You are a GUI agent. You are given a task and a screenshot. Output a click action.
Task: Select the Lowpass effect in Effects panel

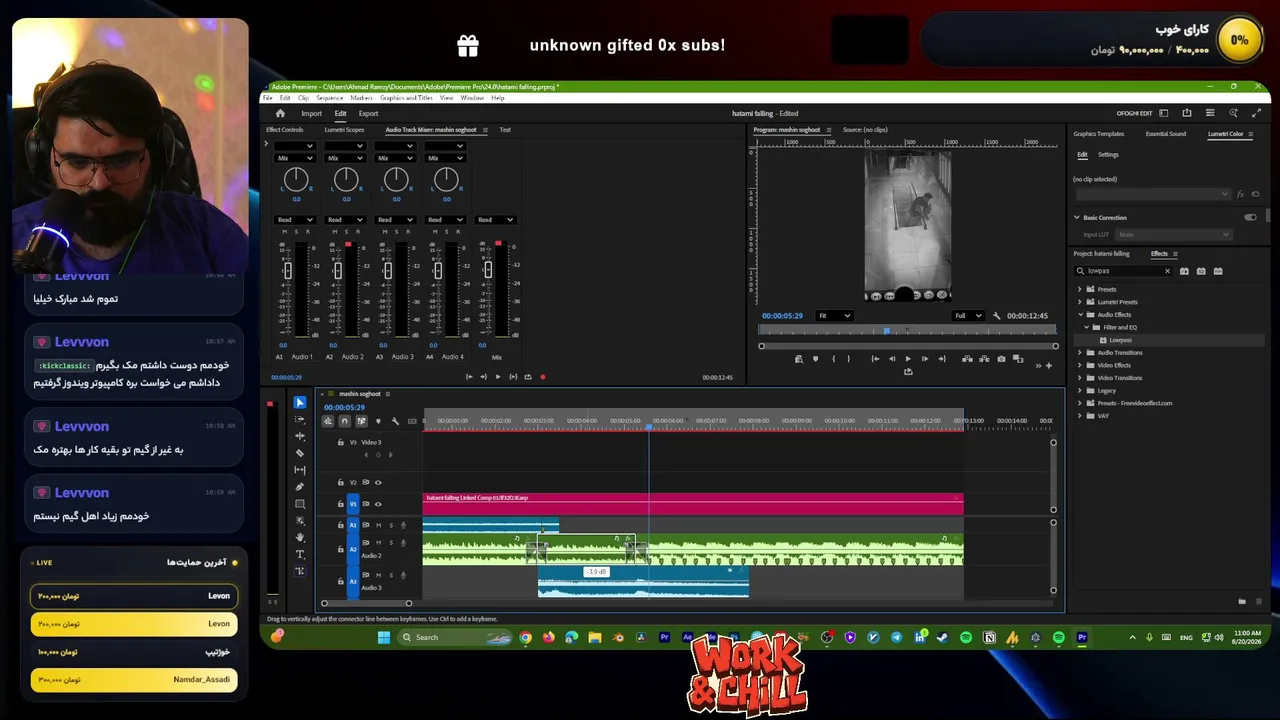point(1120,340)
